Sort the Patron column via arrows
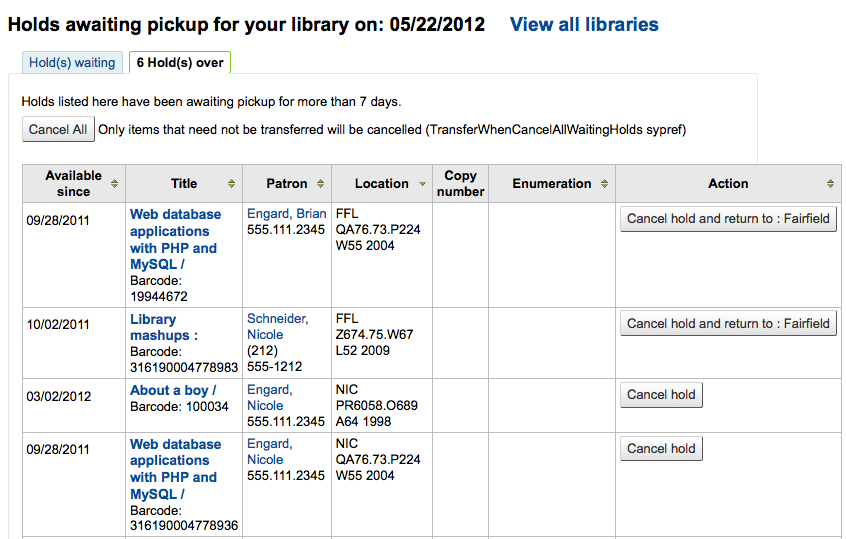 320,184
